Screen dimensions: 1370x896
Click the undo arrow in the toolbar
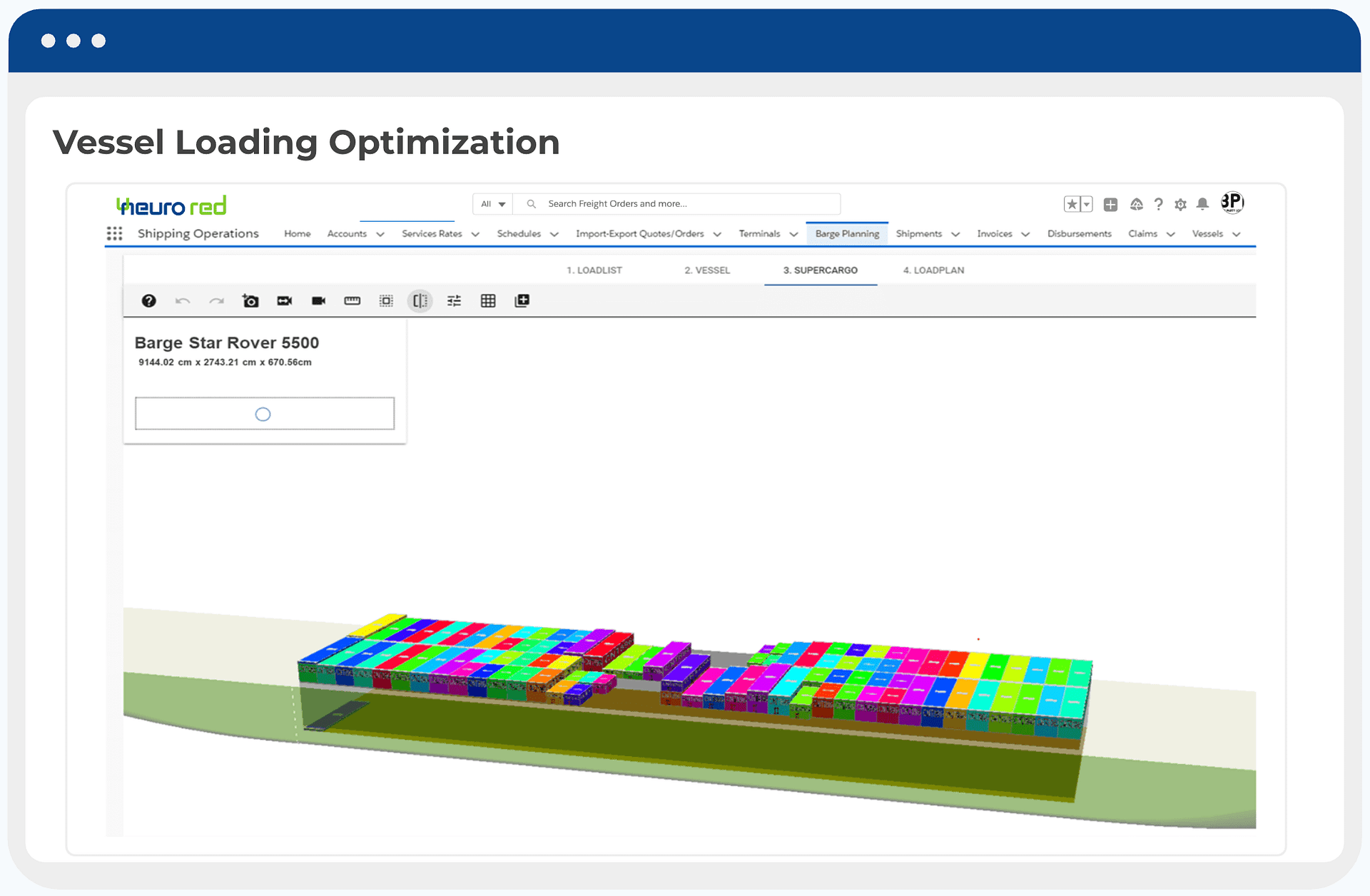[183, 300]
